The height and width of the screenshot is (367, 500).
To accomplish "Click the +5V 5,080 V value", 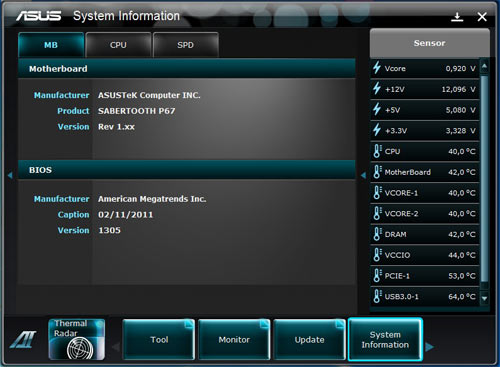I will point(460,110).
